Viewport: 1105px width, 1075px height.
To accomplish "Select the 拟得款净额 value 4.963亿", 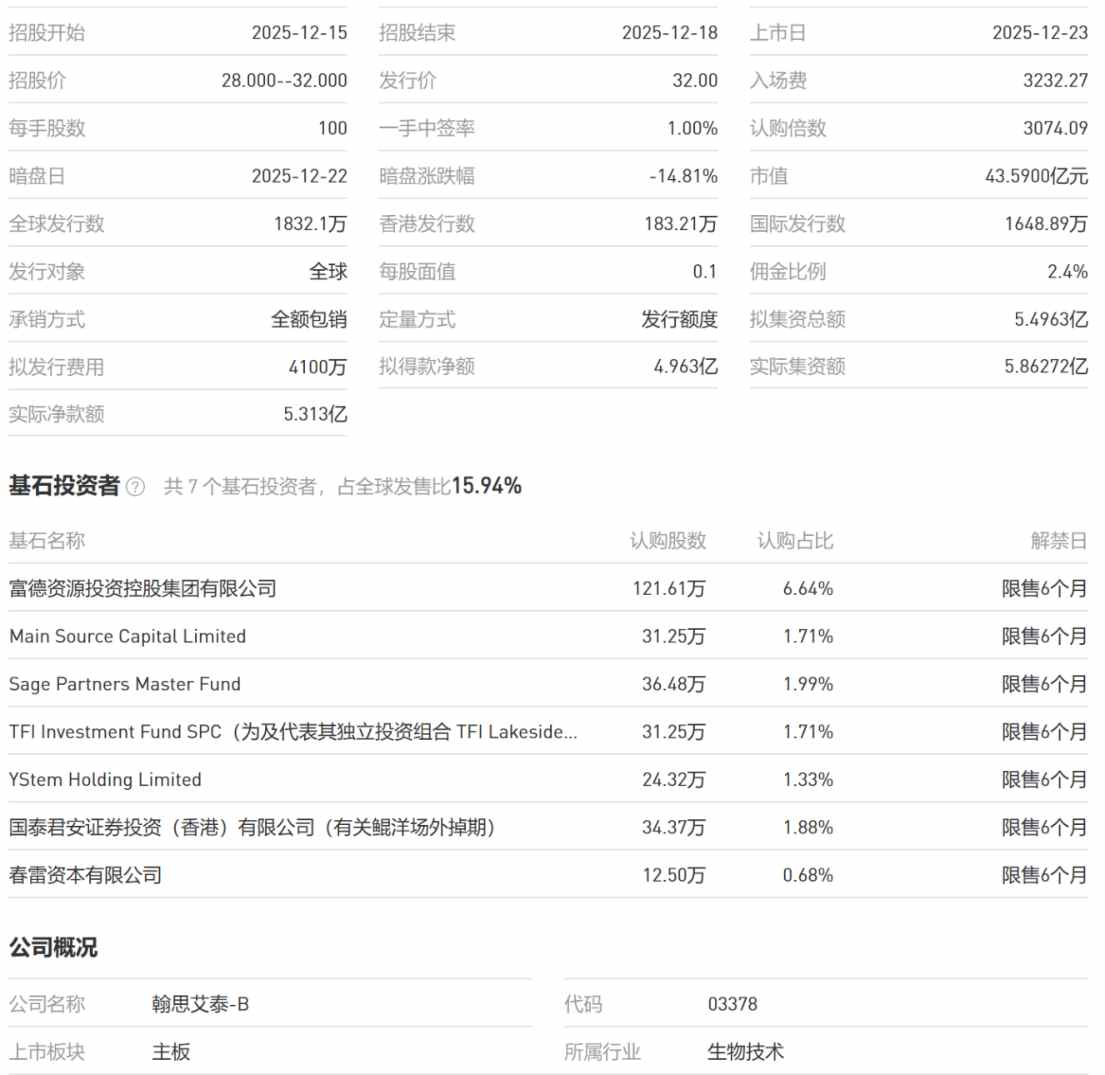I will 686,367.
